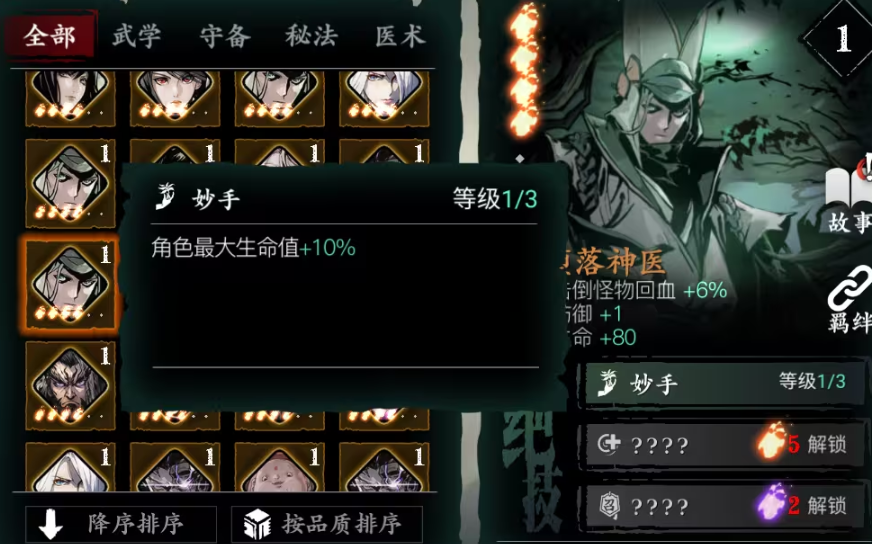Screen dimensions: 872x544
Task: Select the bearded dark-haired character portrait
Action: [x=70, y=385]
